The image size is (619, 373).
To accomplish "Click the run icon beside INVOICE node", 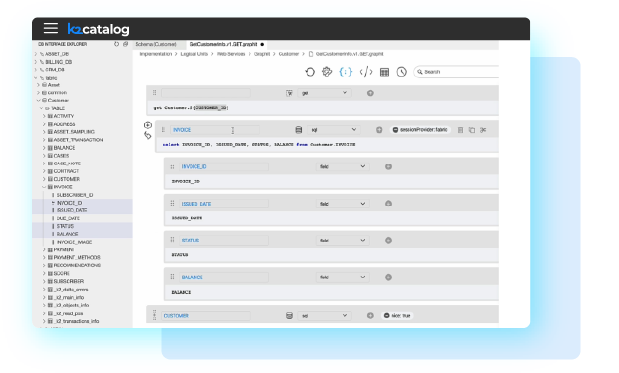I will 148,125.
